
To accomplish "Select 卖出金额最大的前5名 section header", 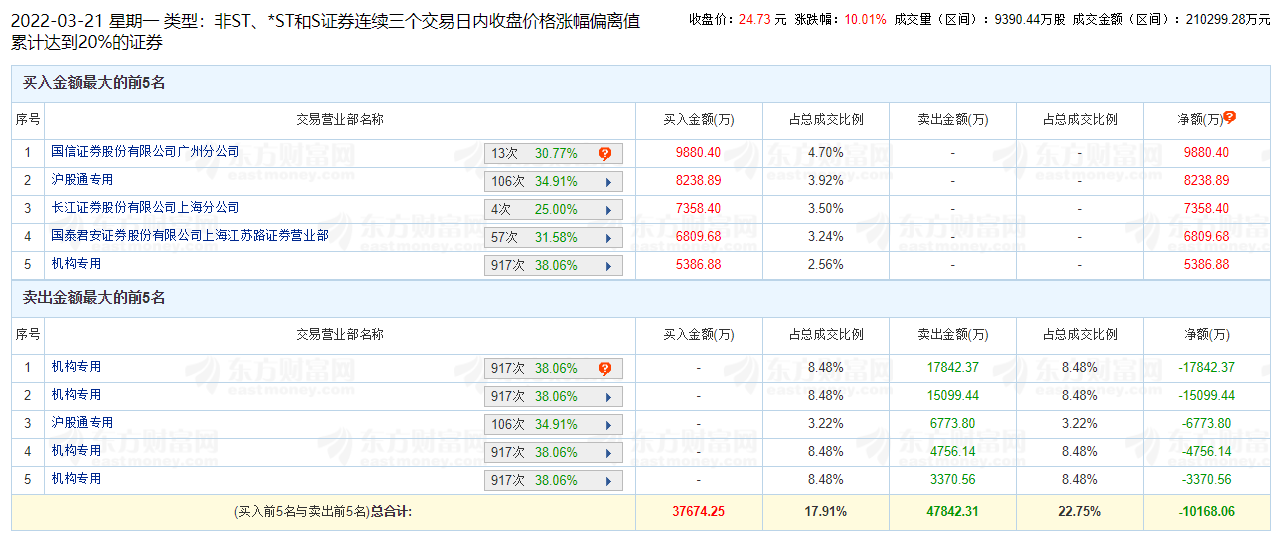I will coord(95,298).
